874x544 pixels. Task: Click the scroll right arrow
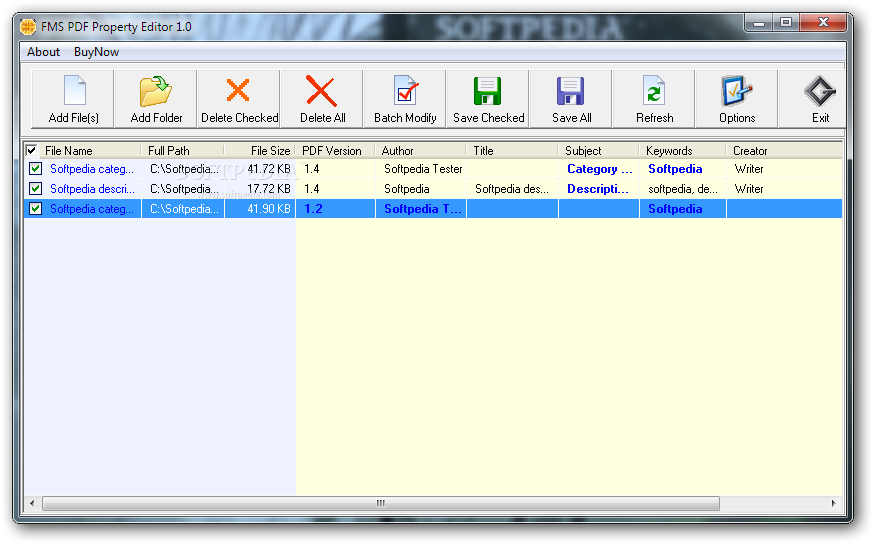click(833, 503)
